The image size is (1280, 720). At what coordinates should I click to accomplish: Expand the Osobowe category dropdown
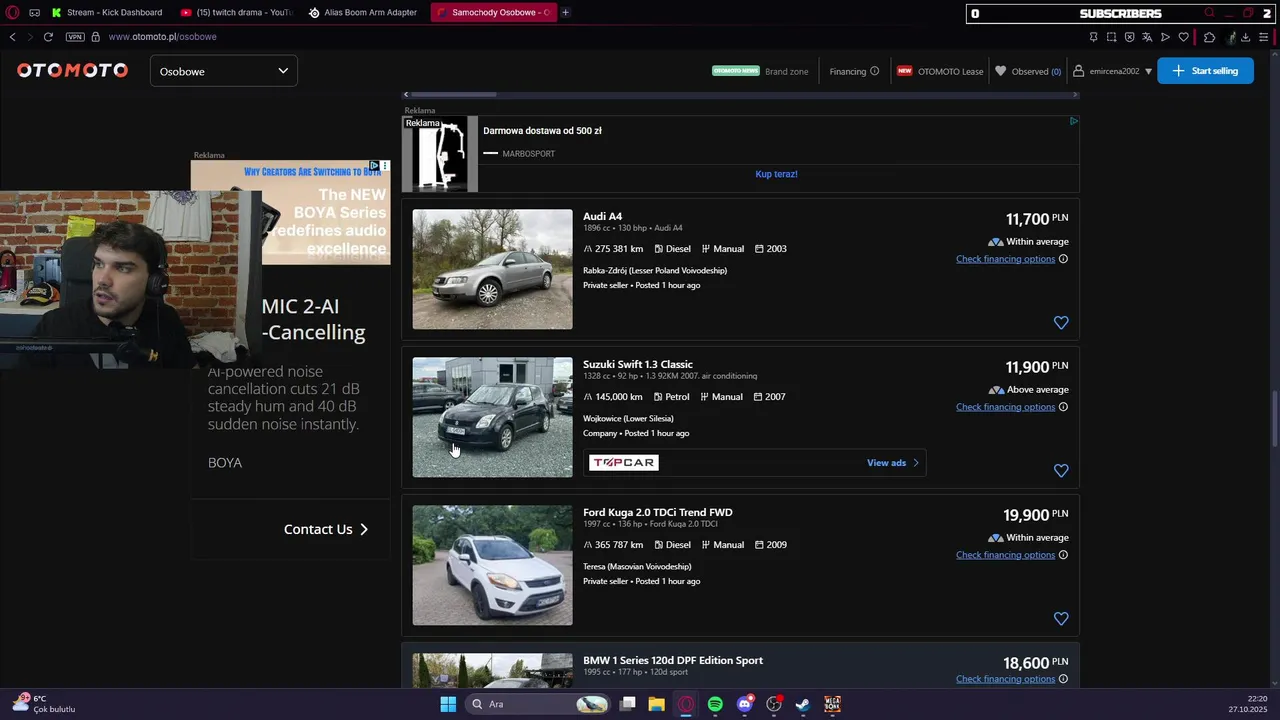pyautogui.click(x=223, y=71)
